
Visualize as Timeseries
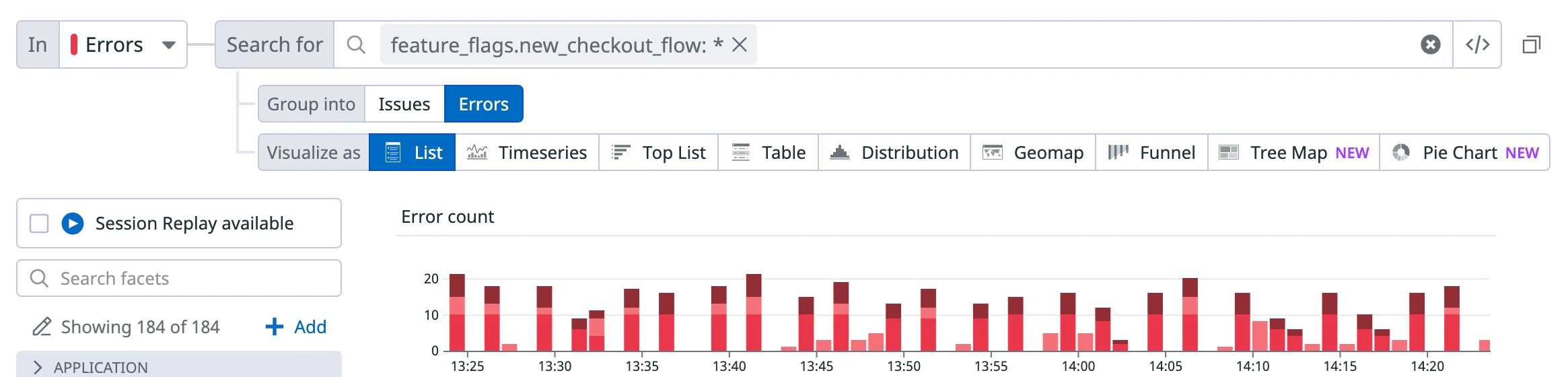click(x=527, y=153)
